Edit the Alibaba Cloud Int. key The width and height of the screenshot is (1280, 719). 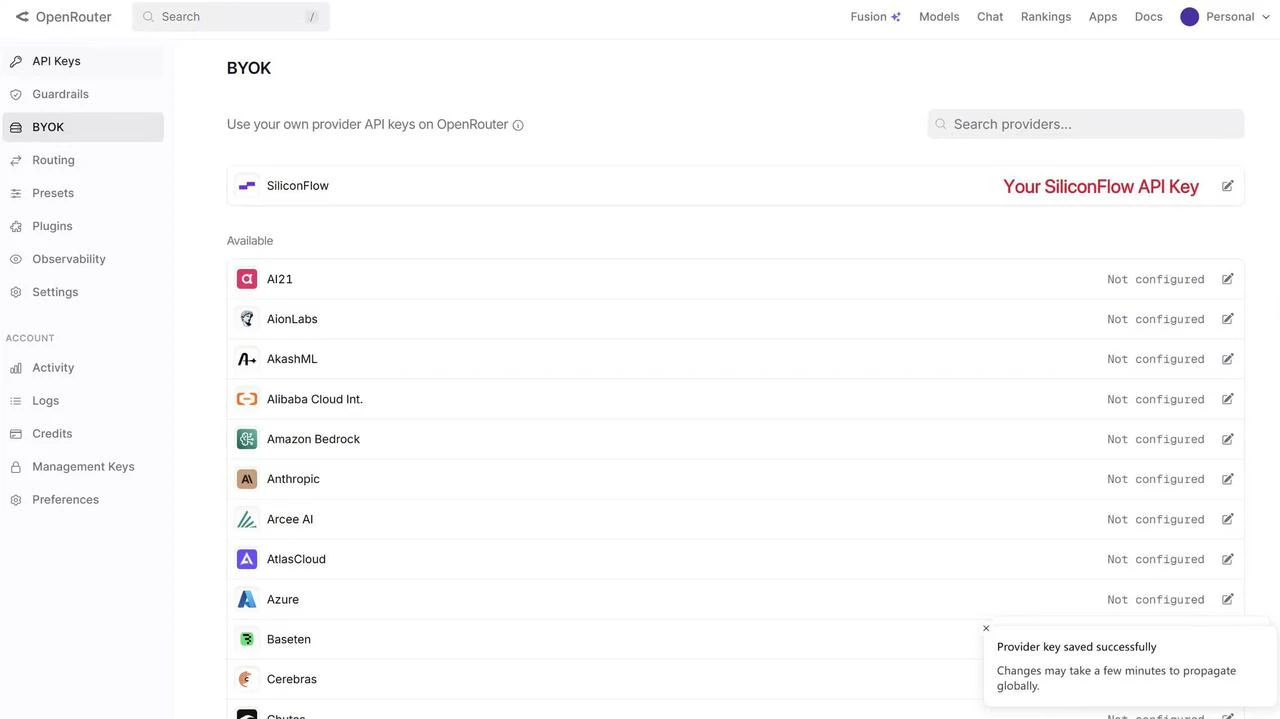coord(1227,399)
